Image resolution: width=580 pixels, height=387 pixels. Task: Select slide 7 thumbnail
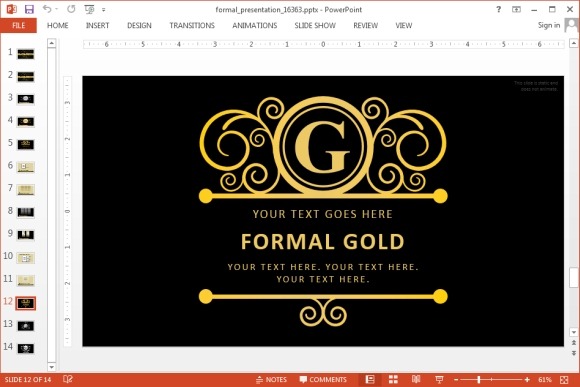point(26,190)
